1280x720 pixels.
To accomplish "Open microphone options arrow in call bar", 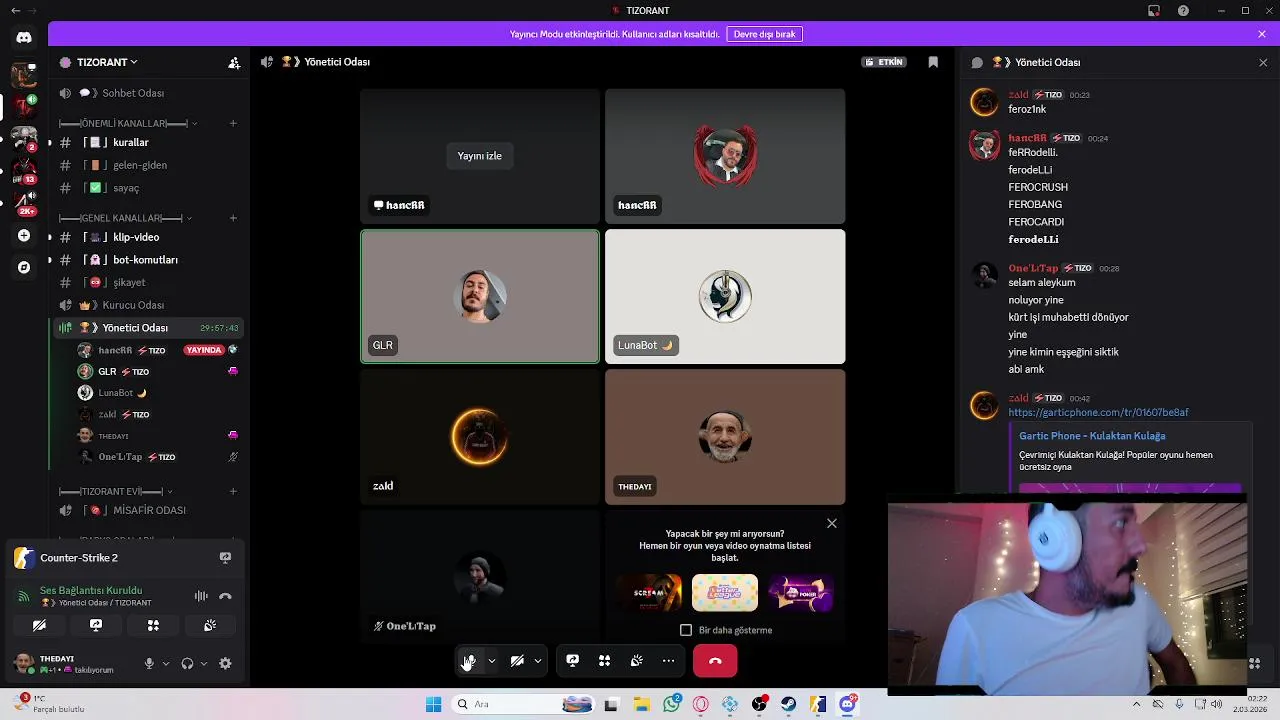I will [491, 661].
